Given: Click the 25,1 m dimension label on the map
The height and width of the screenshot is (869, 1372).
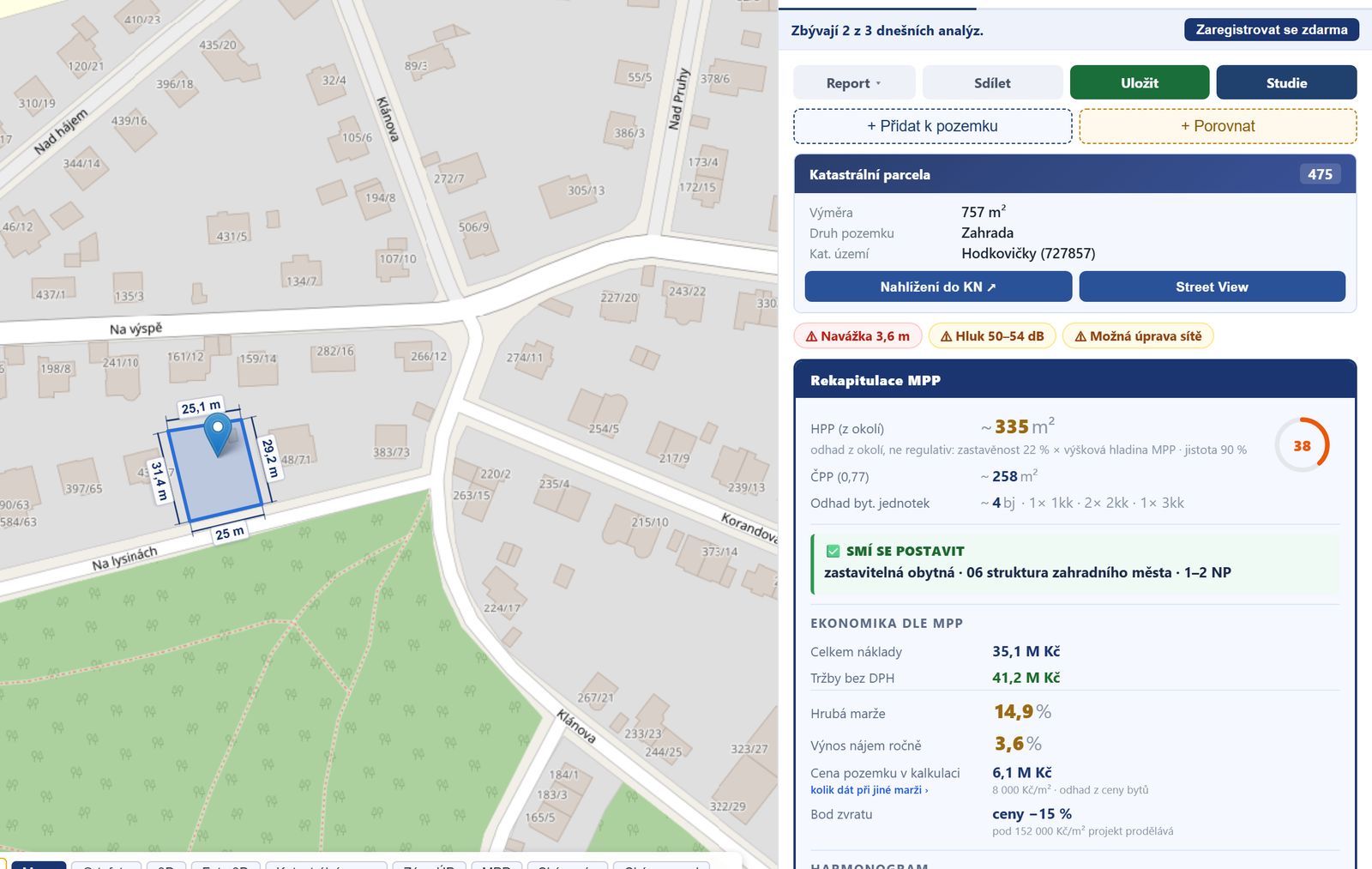Looking at the screenshot, I should point(201,407).
